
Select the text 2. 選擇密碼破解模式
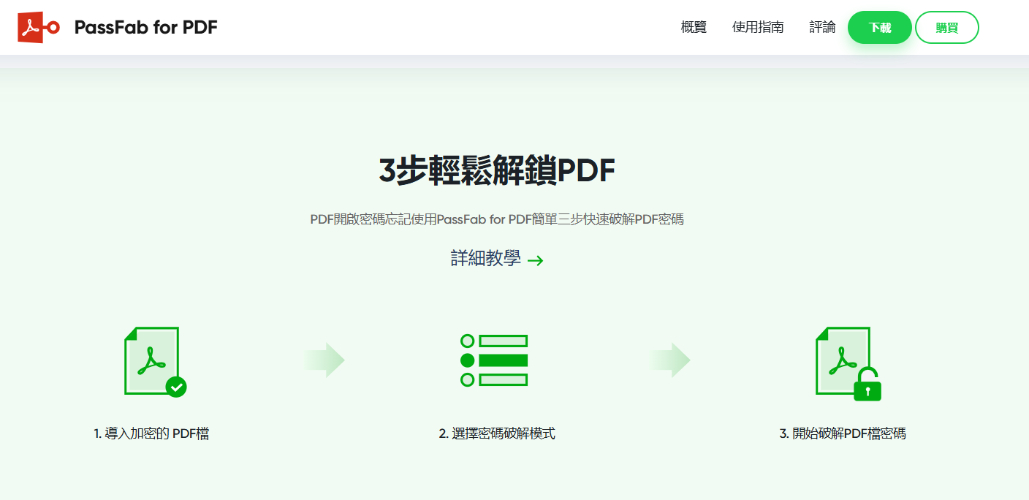point(497,434)
